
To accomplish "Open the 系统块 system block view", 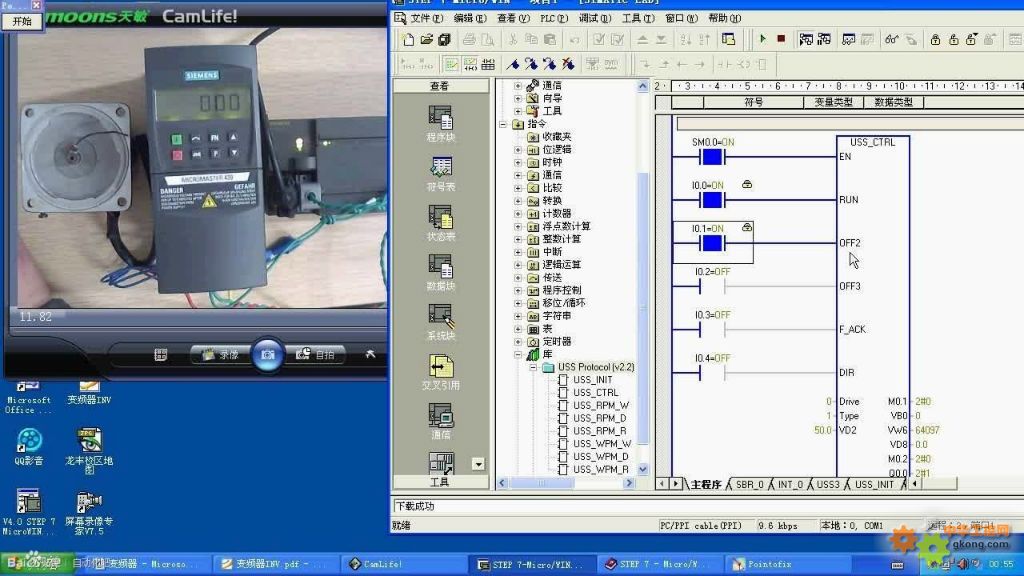I will point(441,323).
